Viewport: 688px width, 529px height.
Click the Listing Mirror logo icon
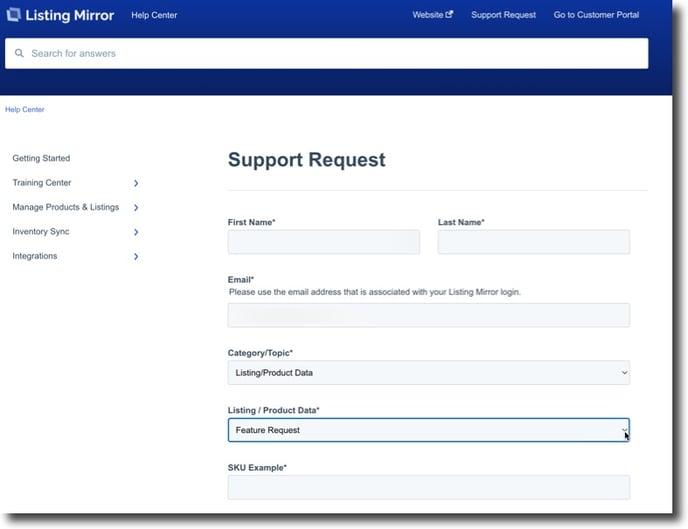13,14
